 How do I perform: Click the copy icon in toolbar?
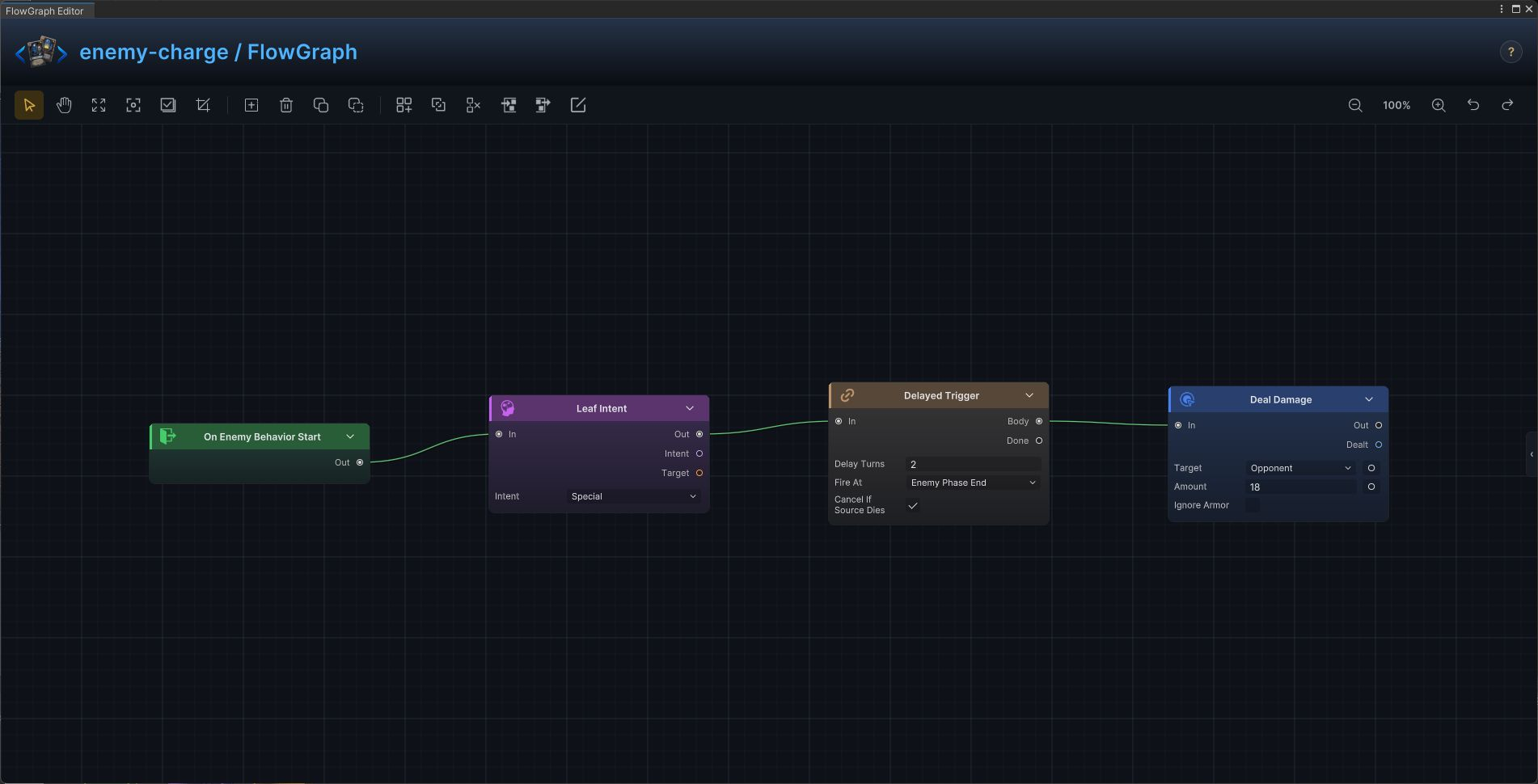point(321,105)
